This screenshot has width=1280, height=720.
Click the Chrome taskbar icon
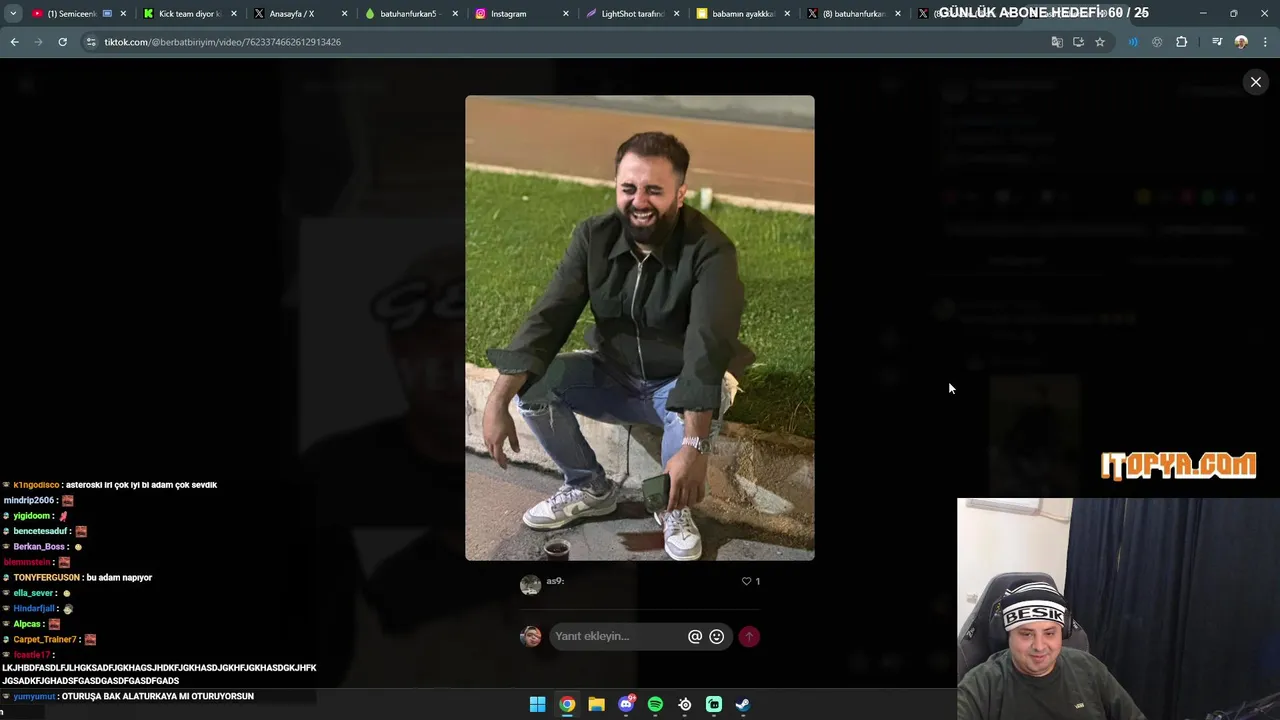pos(567,704)
